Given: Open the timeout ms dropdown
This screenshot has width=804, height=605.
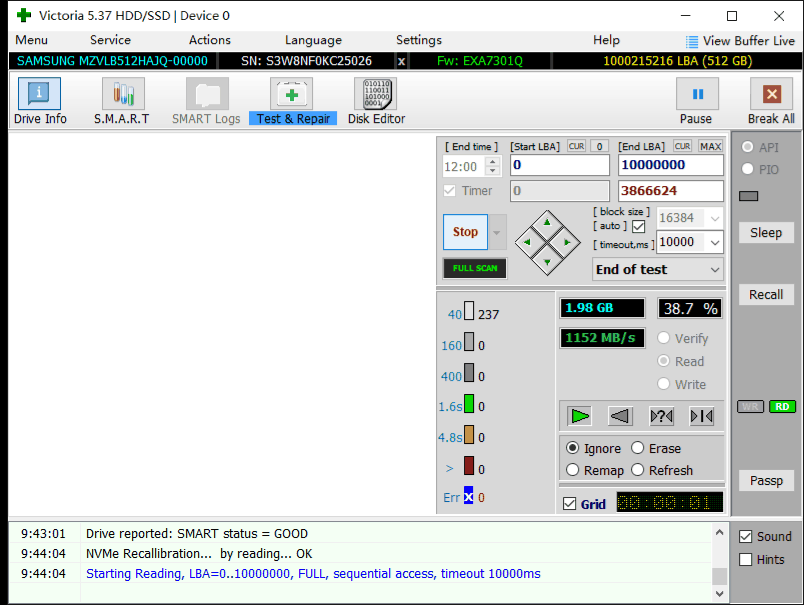Looking at the screenshot, I should [715, 242].
